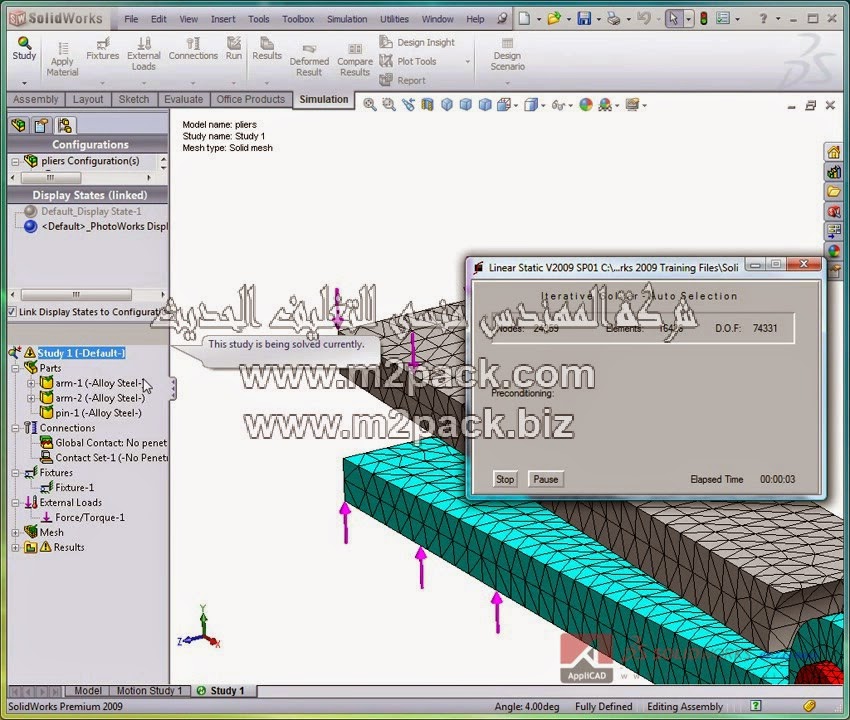Open the Insert menu

pos(223,19)
